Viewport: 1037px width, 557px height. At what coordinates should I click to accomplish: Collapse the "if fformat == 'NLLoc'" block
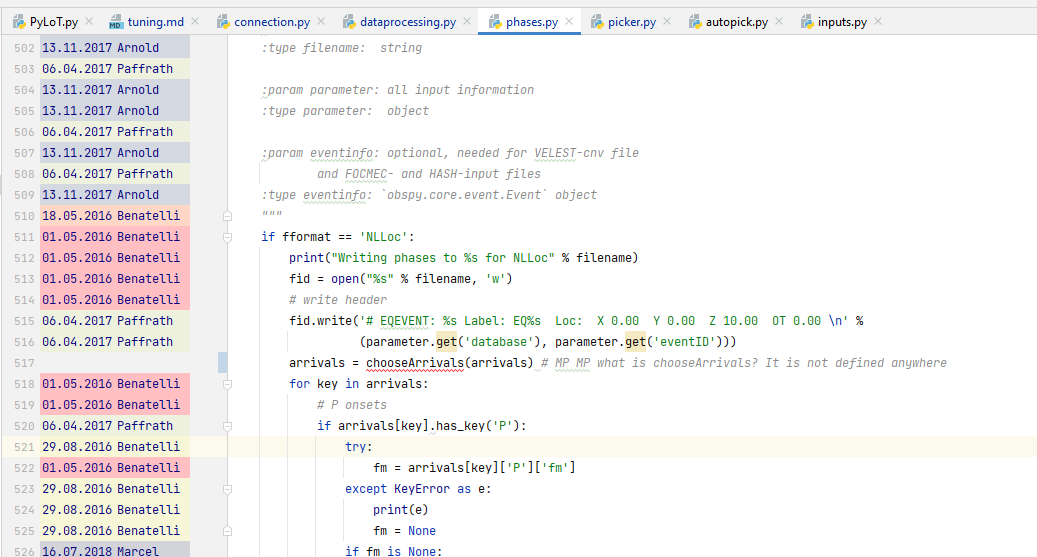(x=228, y=237)
